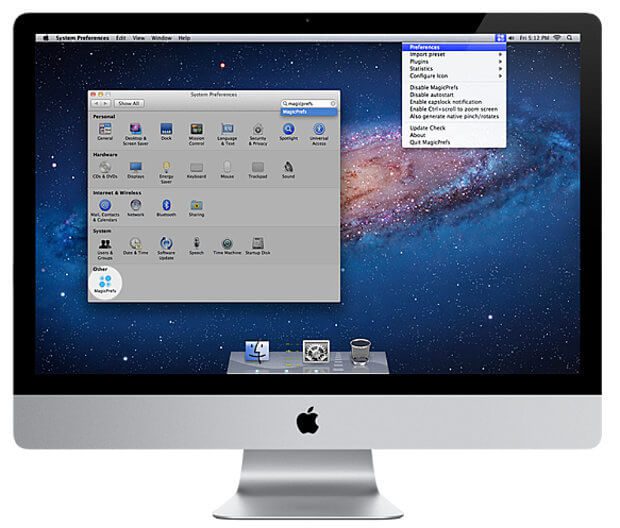Select About in MagicPrefs menu
The width and height of the screenshot is (620, 528).
454,135
